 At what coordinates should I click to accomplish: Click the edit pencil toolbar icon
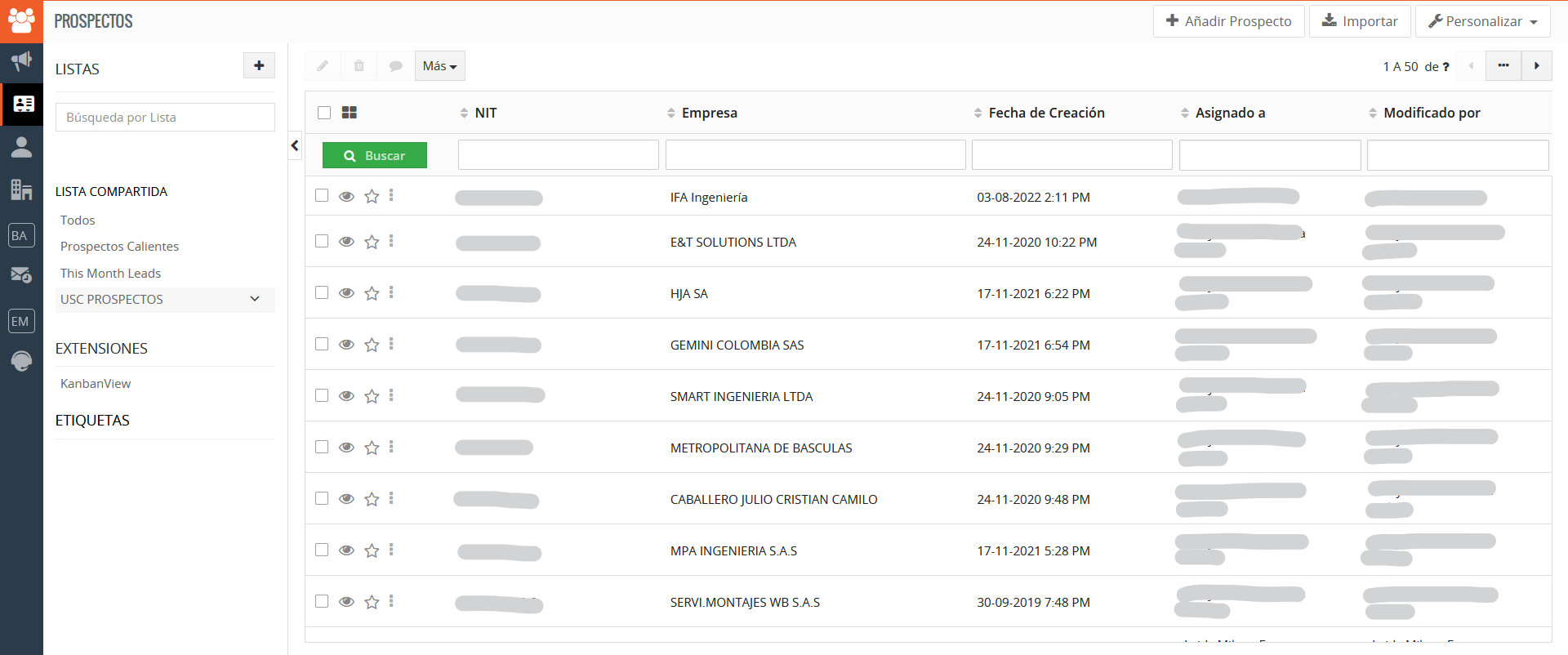pos(323,66)
